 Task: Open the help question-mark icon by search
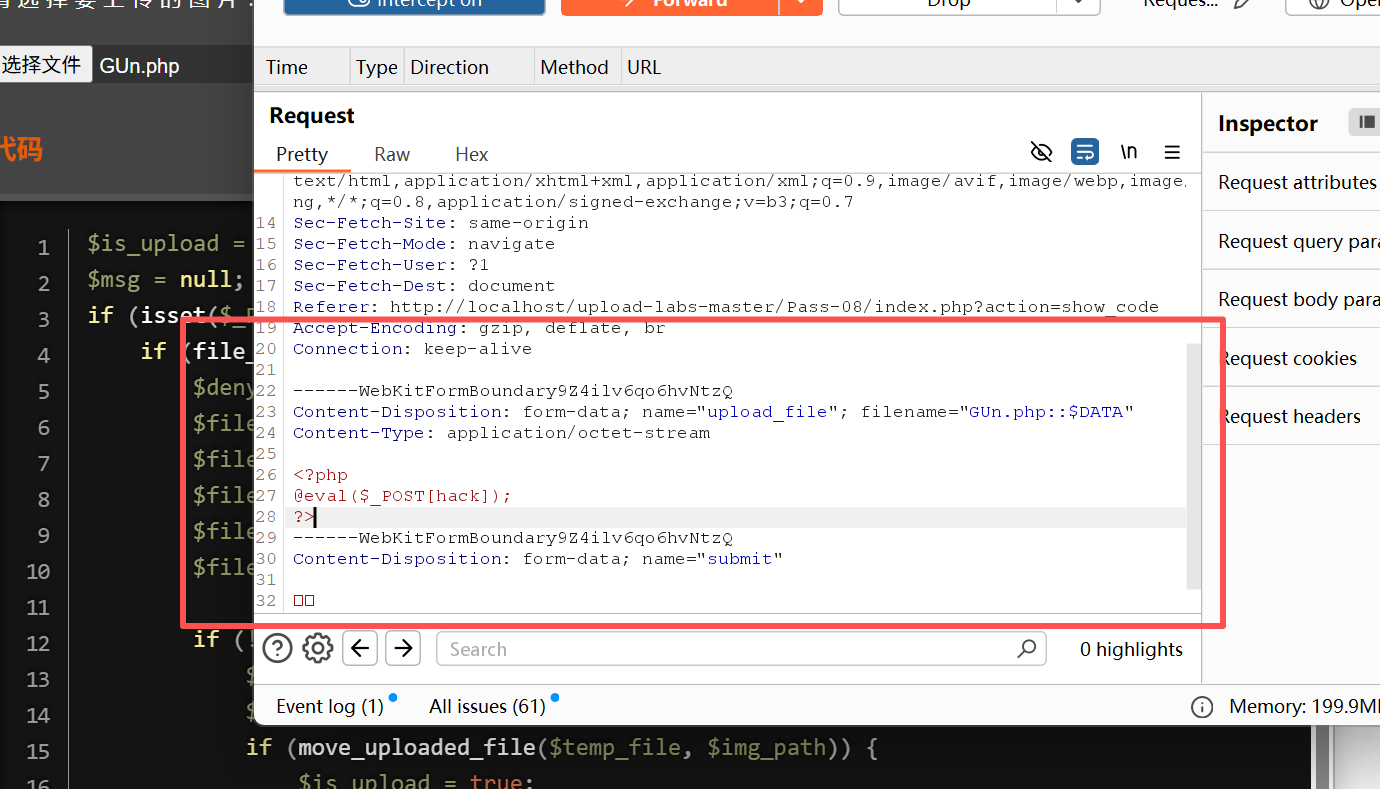point(277,648)
